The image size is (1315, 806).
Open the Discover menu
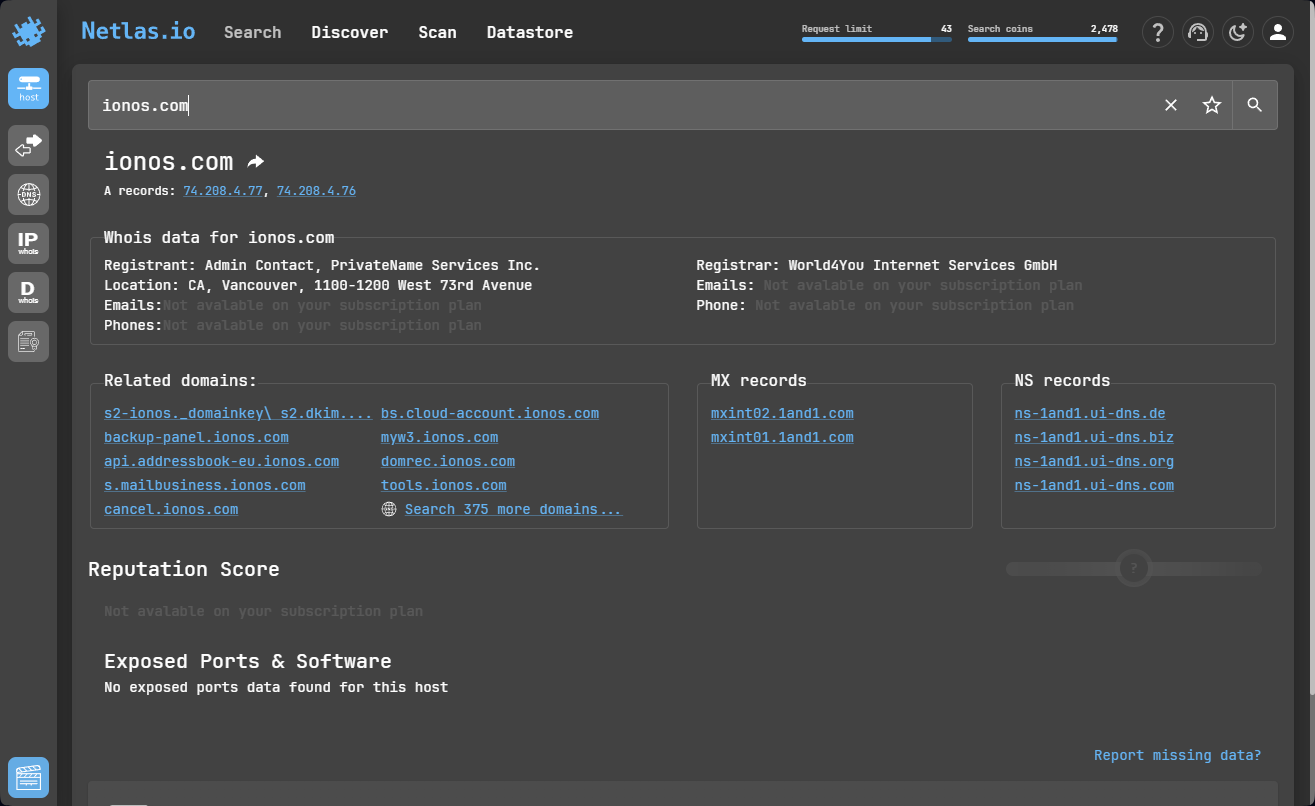click(350, 32)
